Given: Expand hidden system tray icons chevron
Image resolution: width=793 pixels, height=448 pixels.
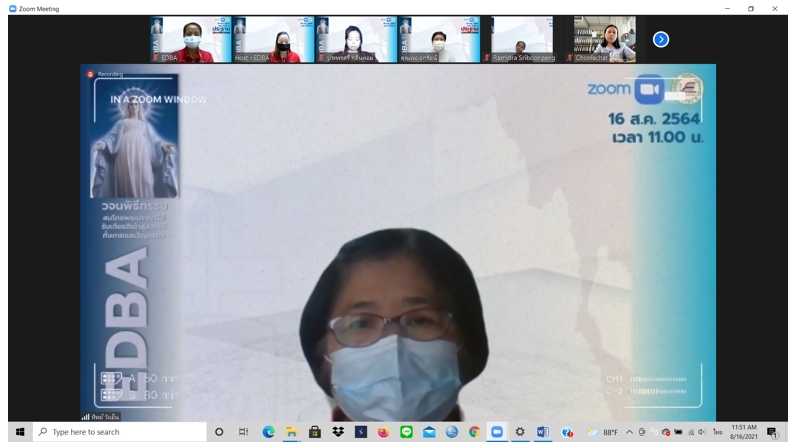Looking at the screenshot, I should [629, 432].
